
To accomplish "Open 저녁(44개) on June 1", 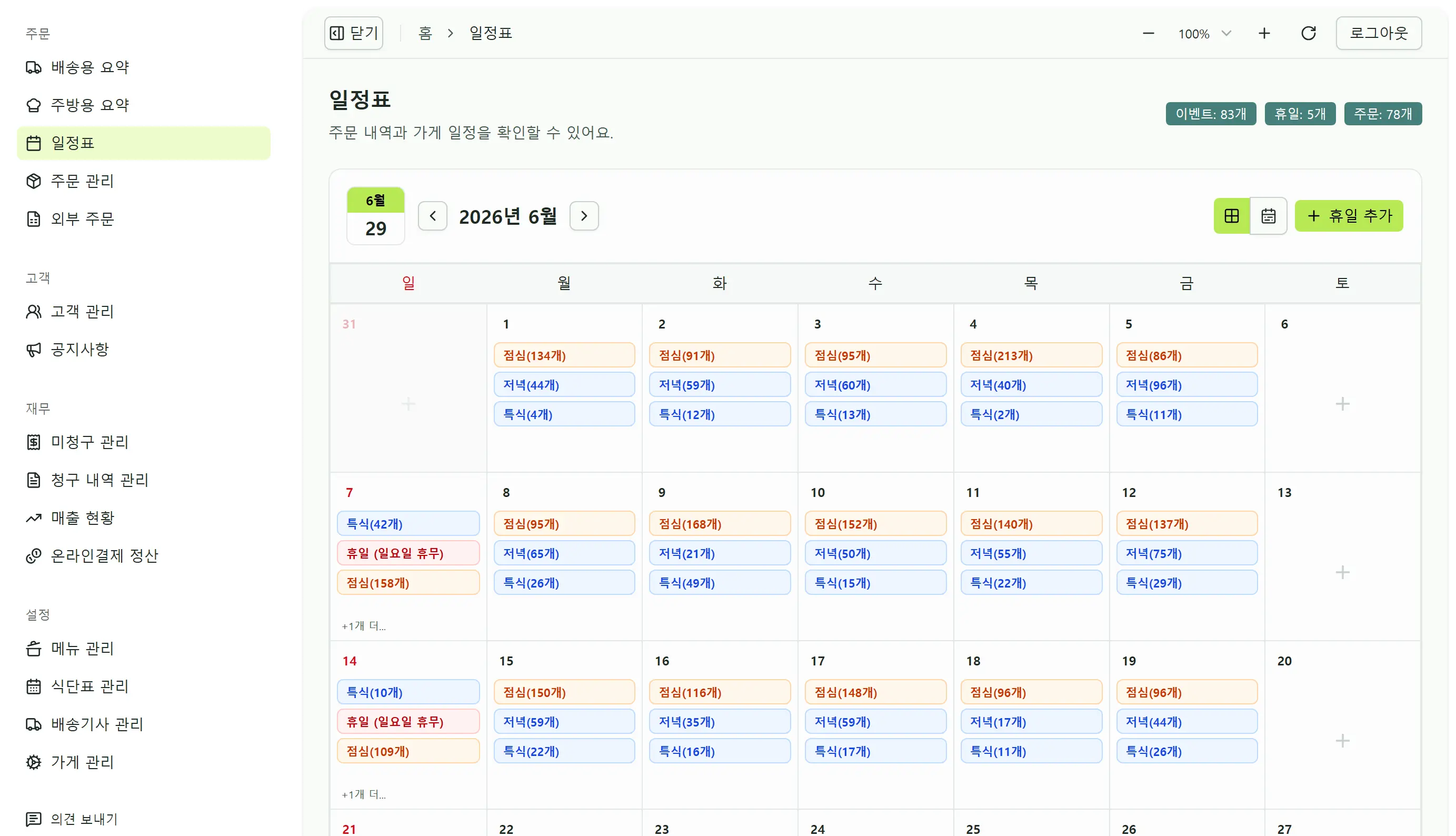I will coord(564,385).
